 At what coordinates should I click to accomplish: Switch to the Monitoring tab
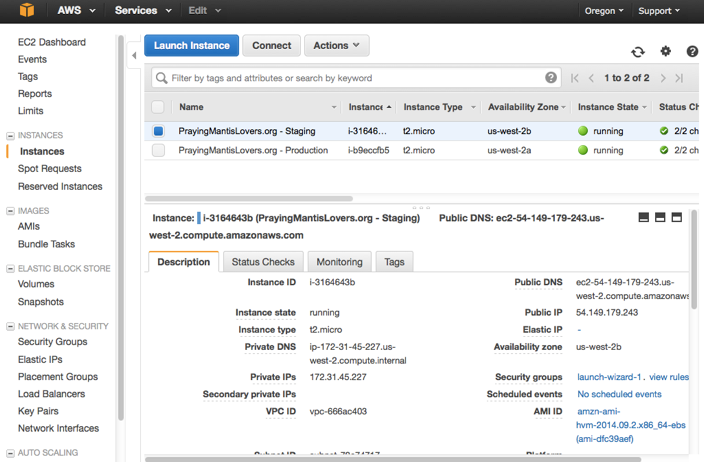click(x=339, y=262)
